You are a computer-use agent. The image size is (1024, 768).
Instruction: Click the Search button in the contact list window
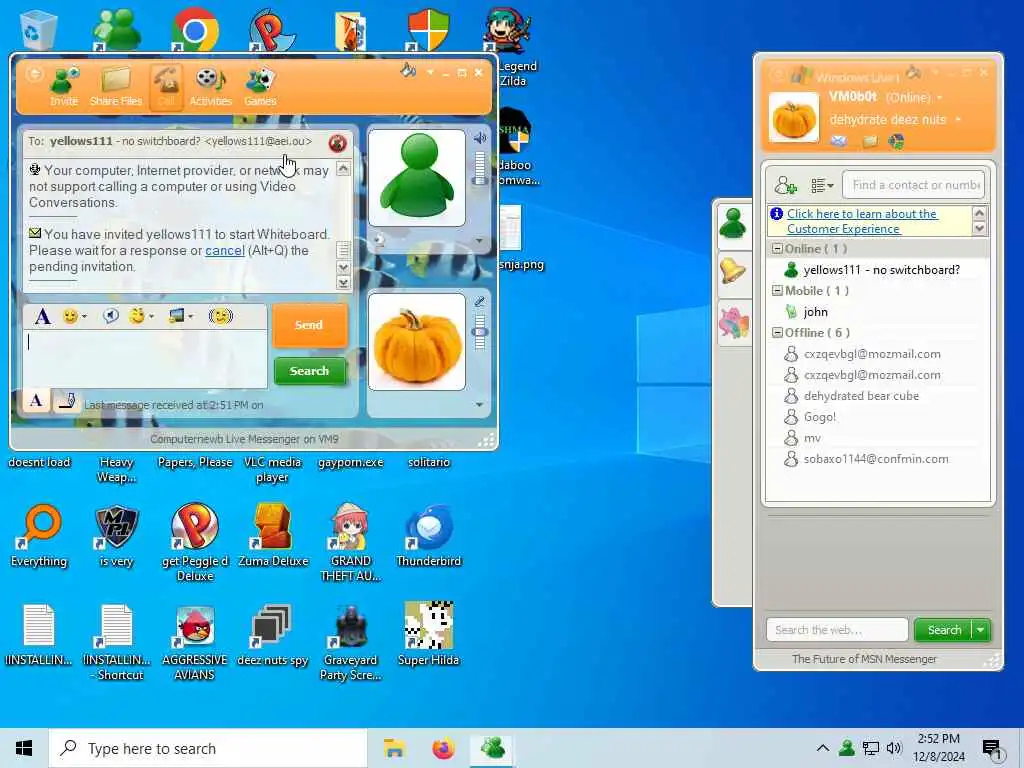coord(944,630)
